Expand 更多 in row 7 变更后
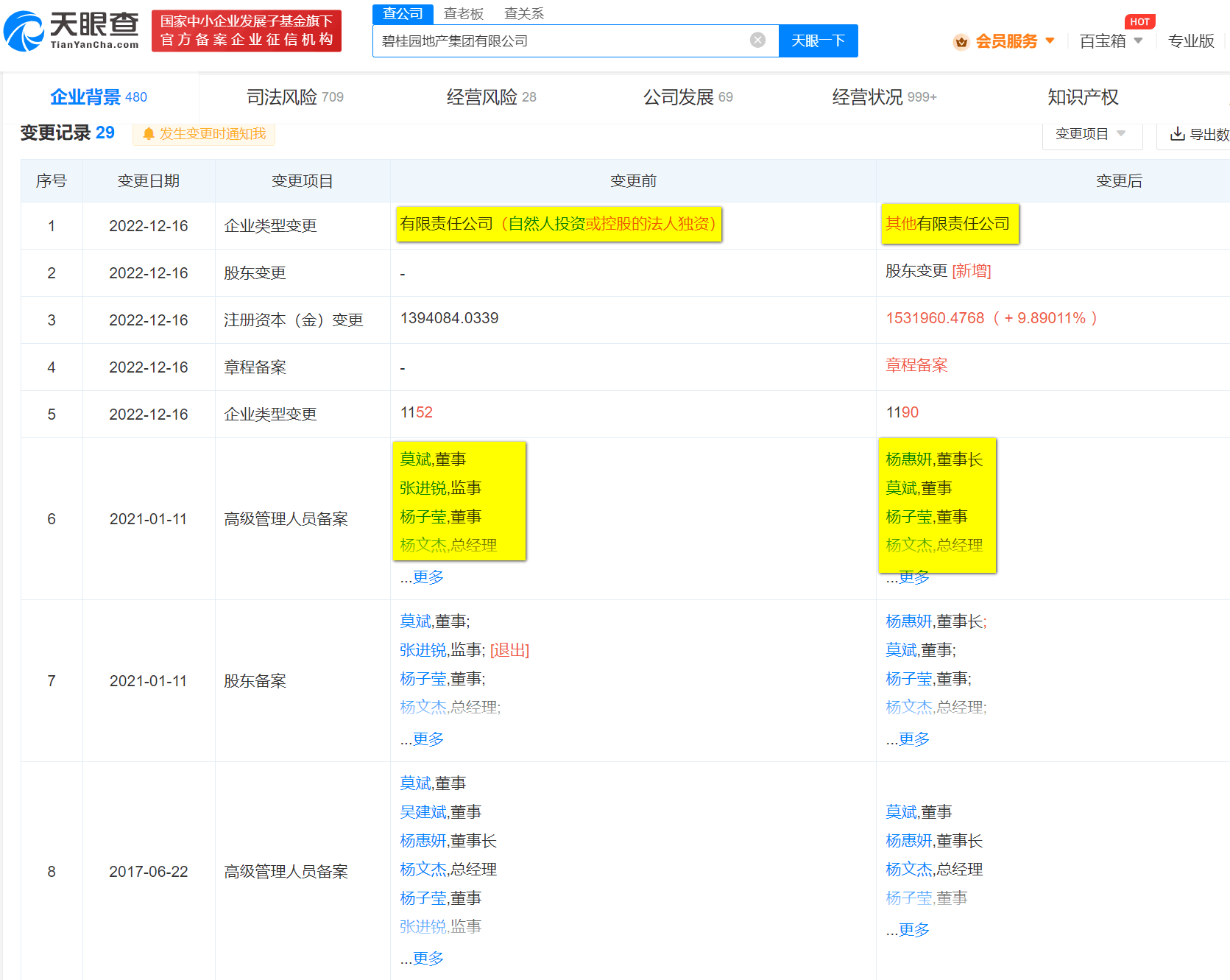Viewport: 1230px width, 980px height. pyautogui.click(x=913, y=738)
